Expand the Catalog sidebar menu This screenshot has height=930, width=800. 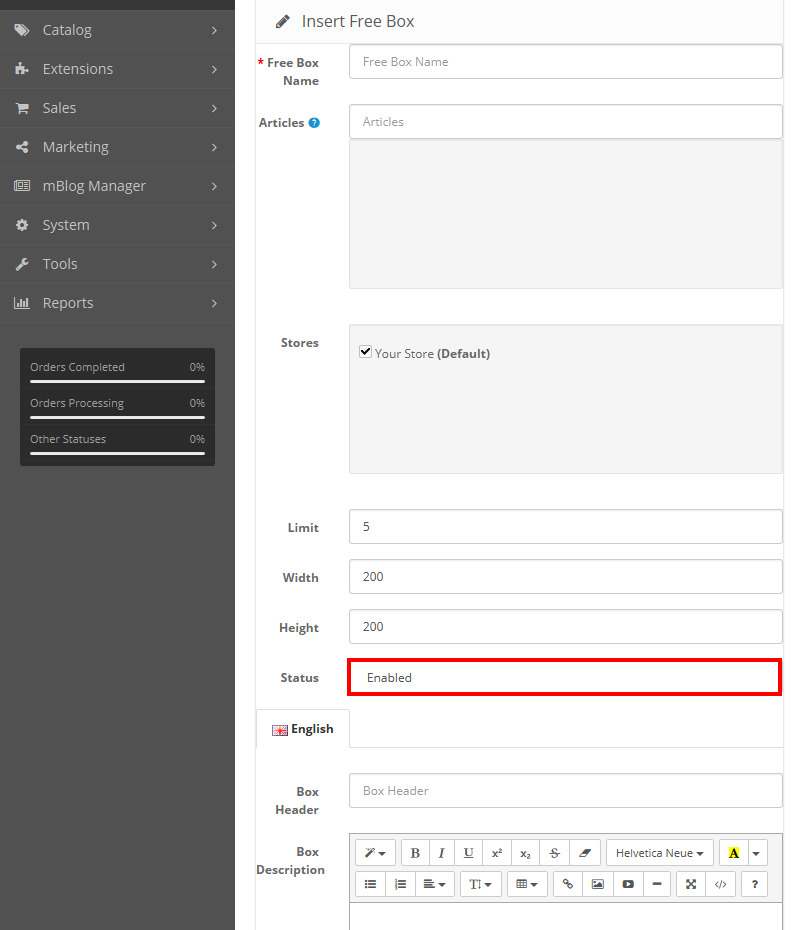click(117, 30)
